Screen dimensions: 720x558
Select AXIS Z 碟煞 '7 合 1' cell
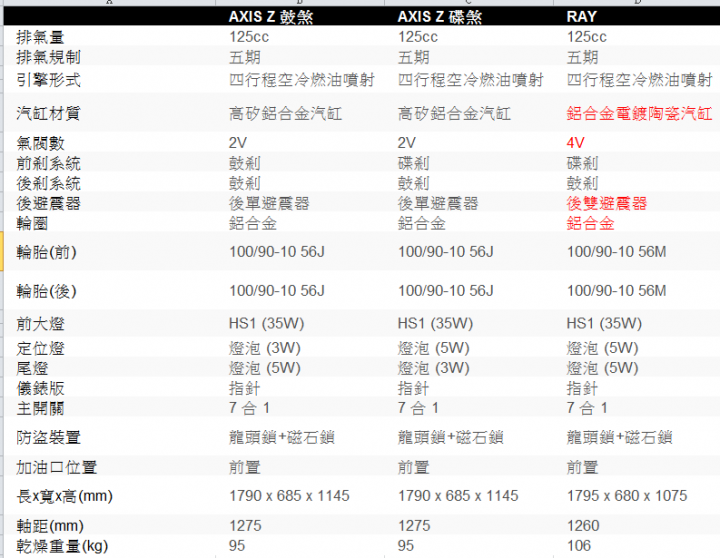[x=418, y=408]
